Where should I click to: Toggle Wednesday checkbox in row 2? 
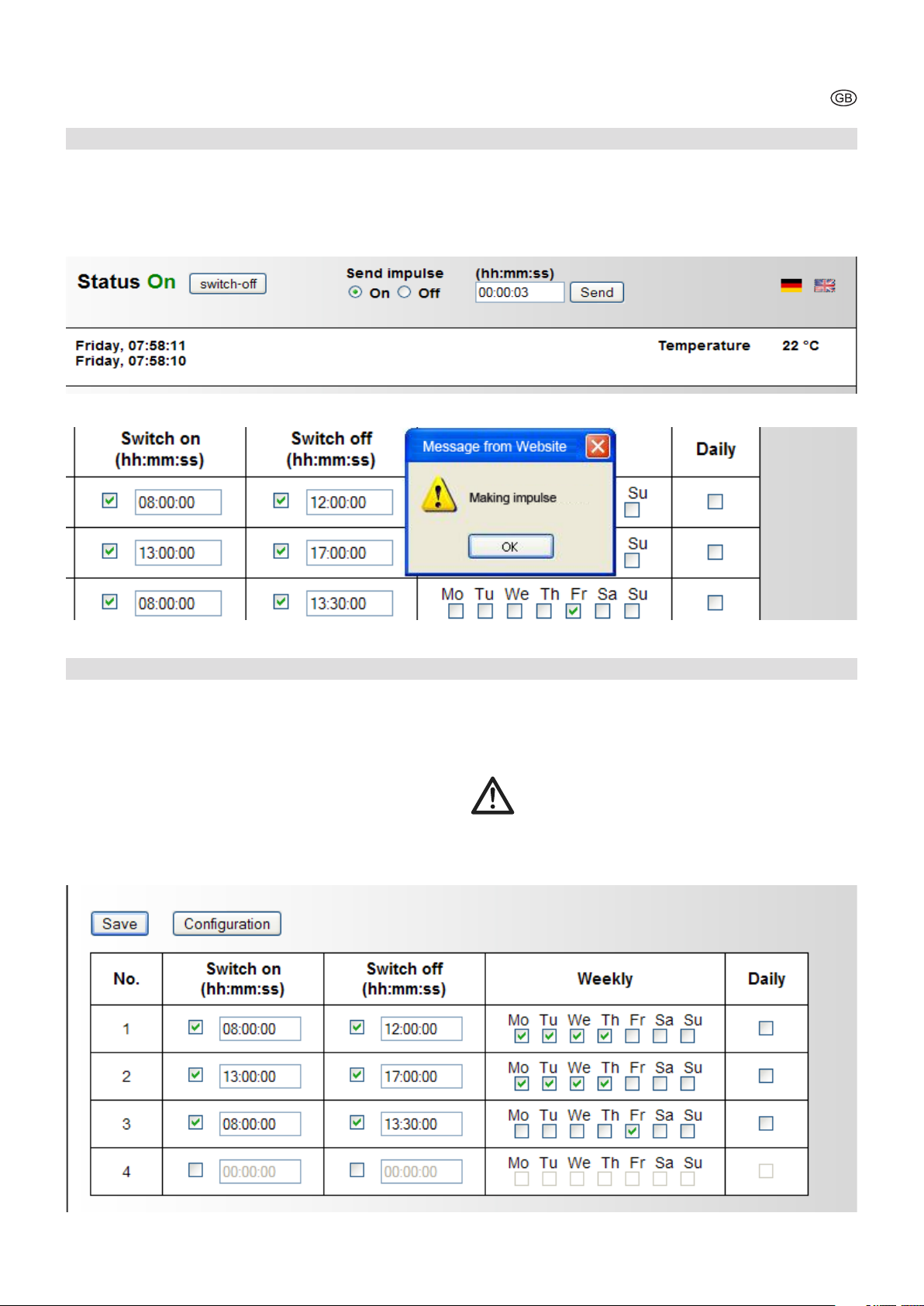(577, 1084)
